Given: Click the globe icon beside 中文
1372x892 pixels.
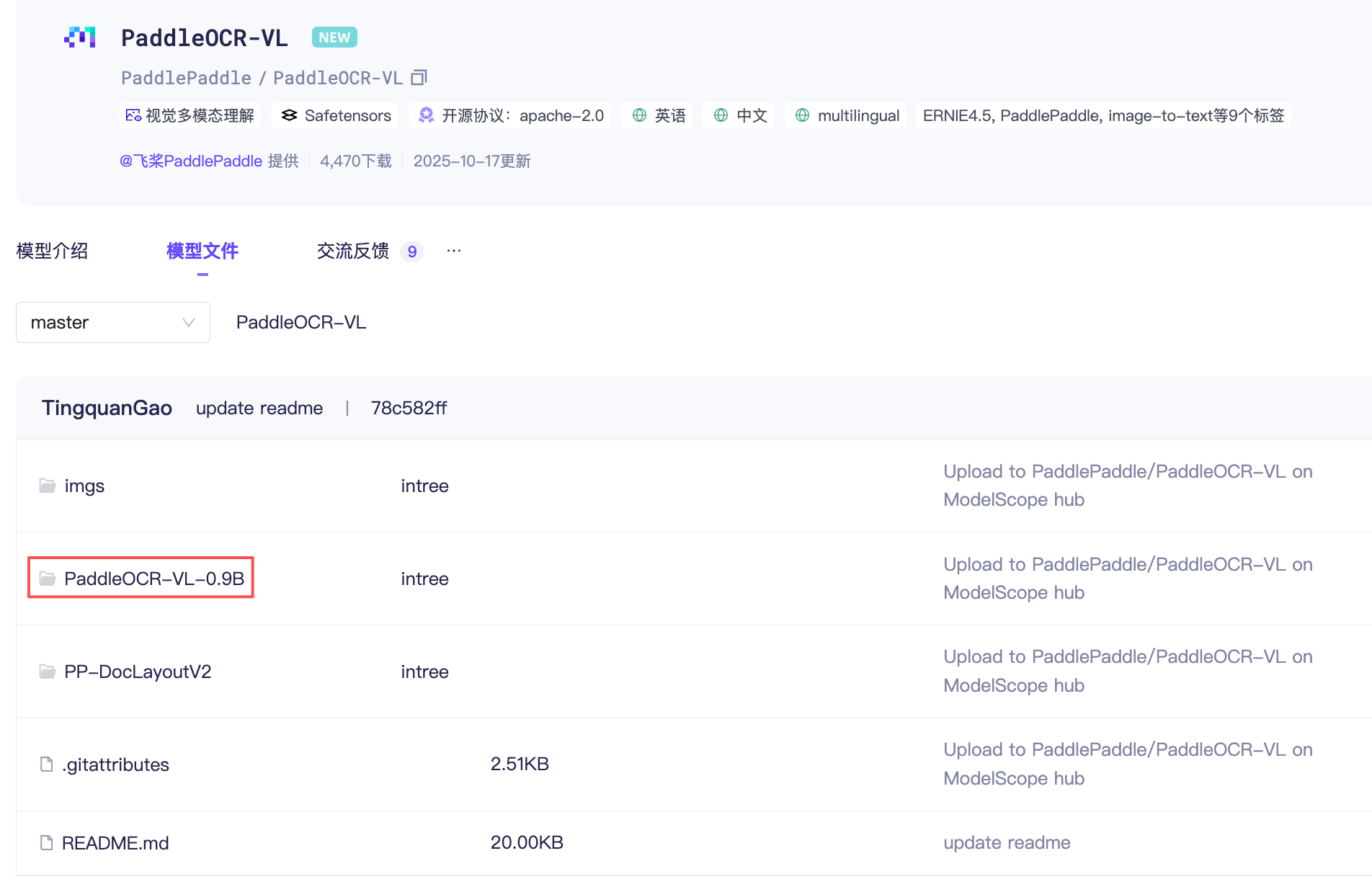Looking at the screenshot, I should [x=721, y=115].
